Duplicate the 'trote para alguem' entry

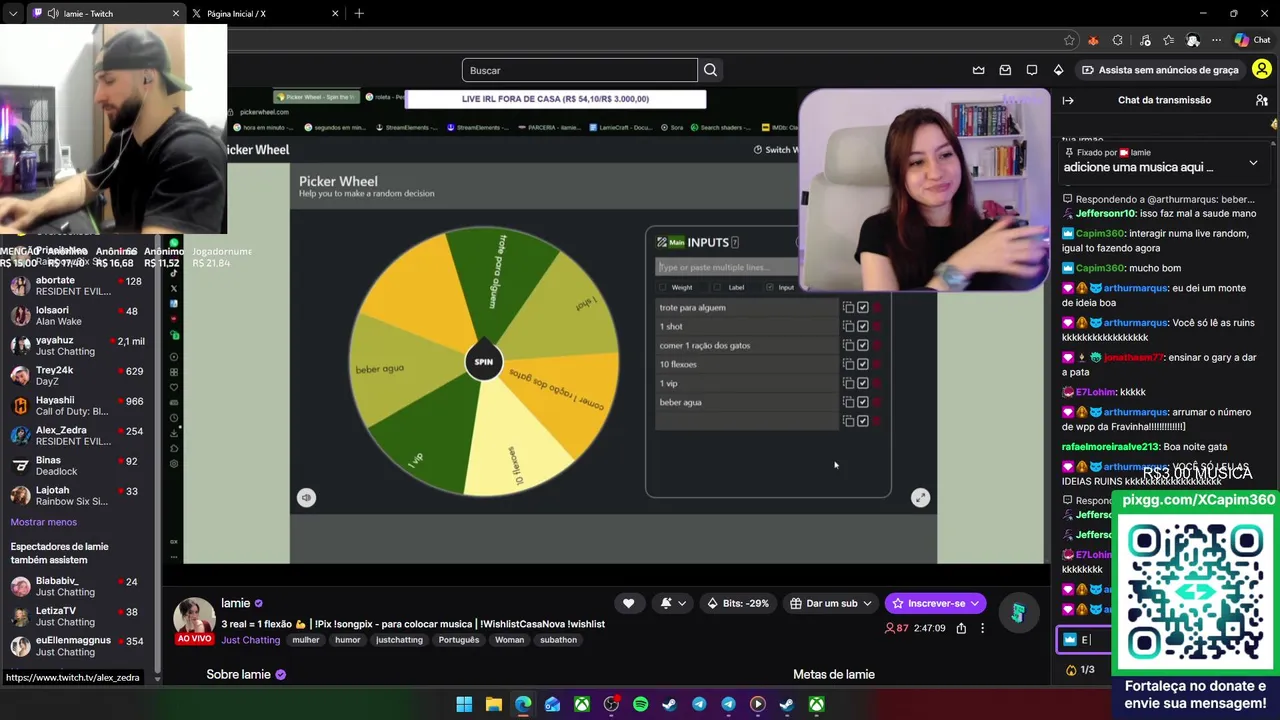coord(848,307)
